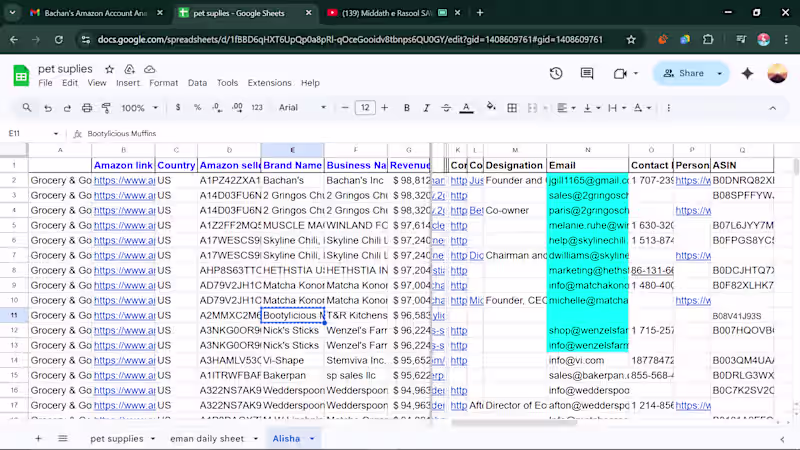Image resolution: width=800 pixels, height=450 pixels.
Task: Format as percent icon
Action: pos(197,108)
